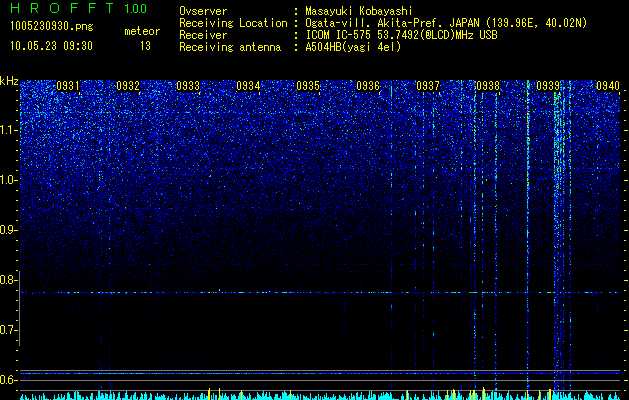
Task: Click the Ovserver field label
Action: coord(203,11)
